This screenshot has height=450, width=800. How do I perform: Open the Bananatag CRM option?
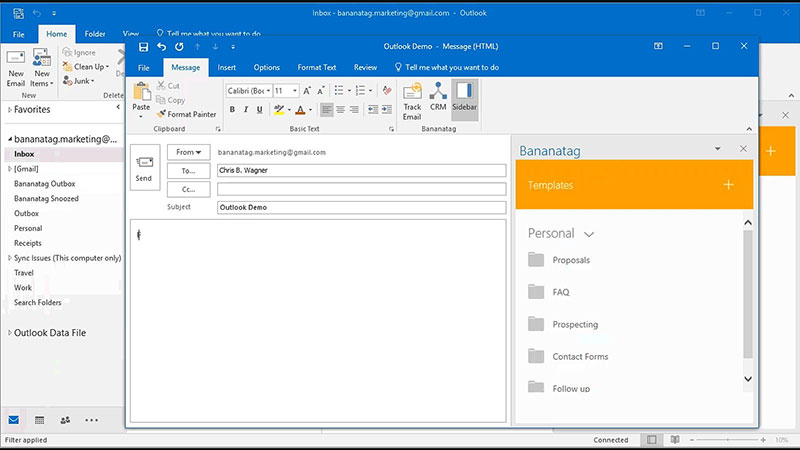click(438, 97)
